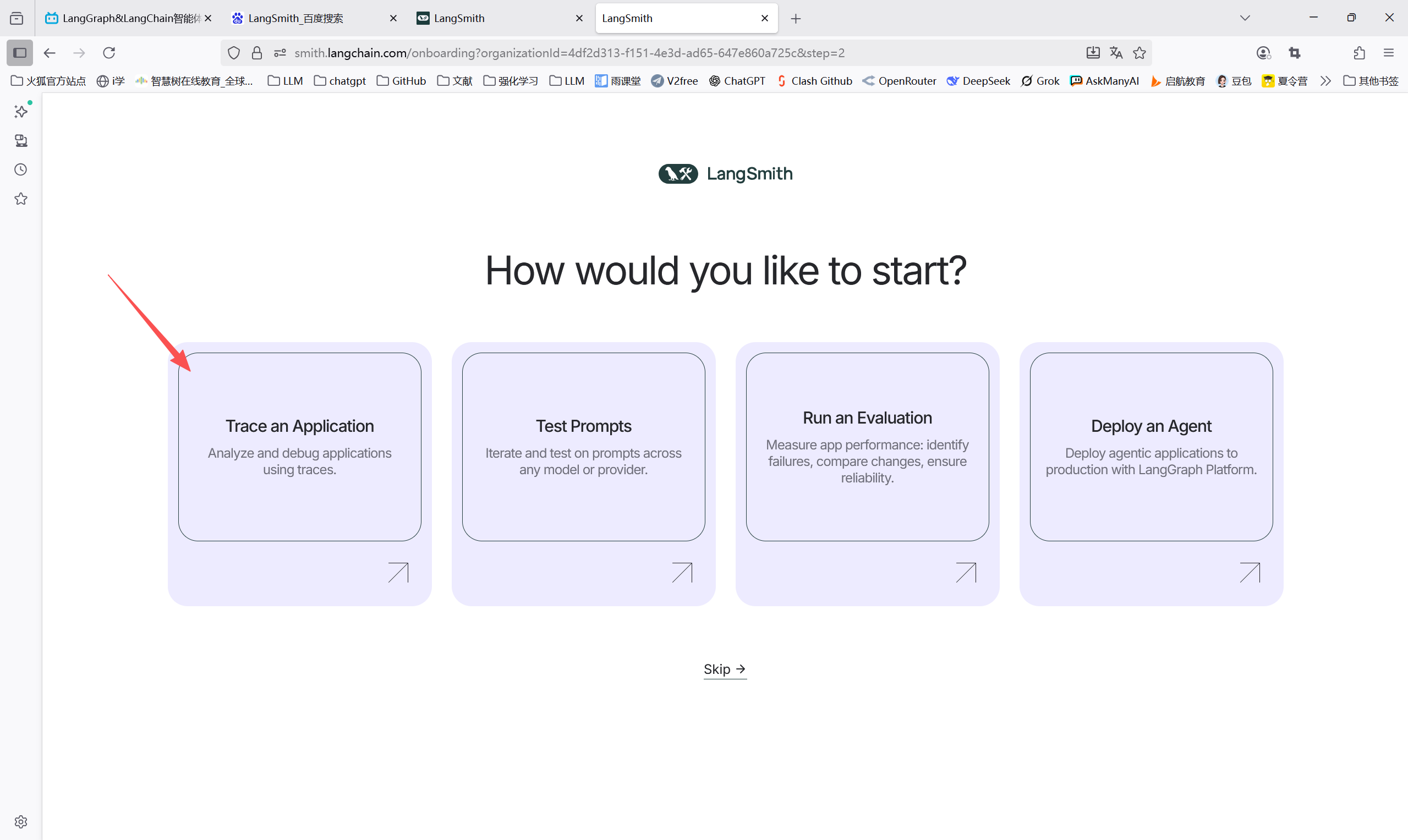Image resolution: width=1408 pixels, height=840 pixels.
Task: Select the Trace an Application card
Action: click(x=299, y=447)
